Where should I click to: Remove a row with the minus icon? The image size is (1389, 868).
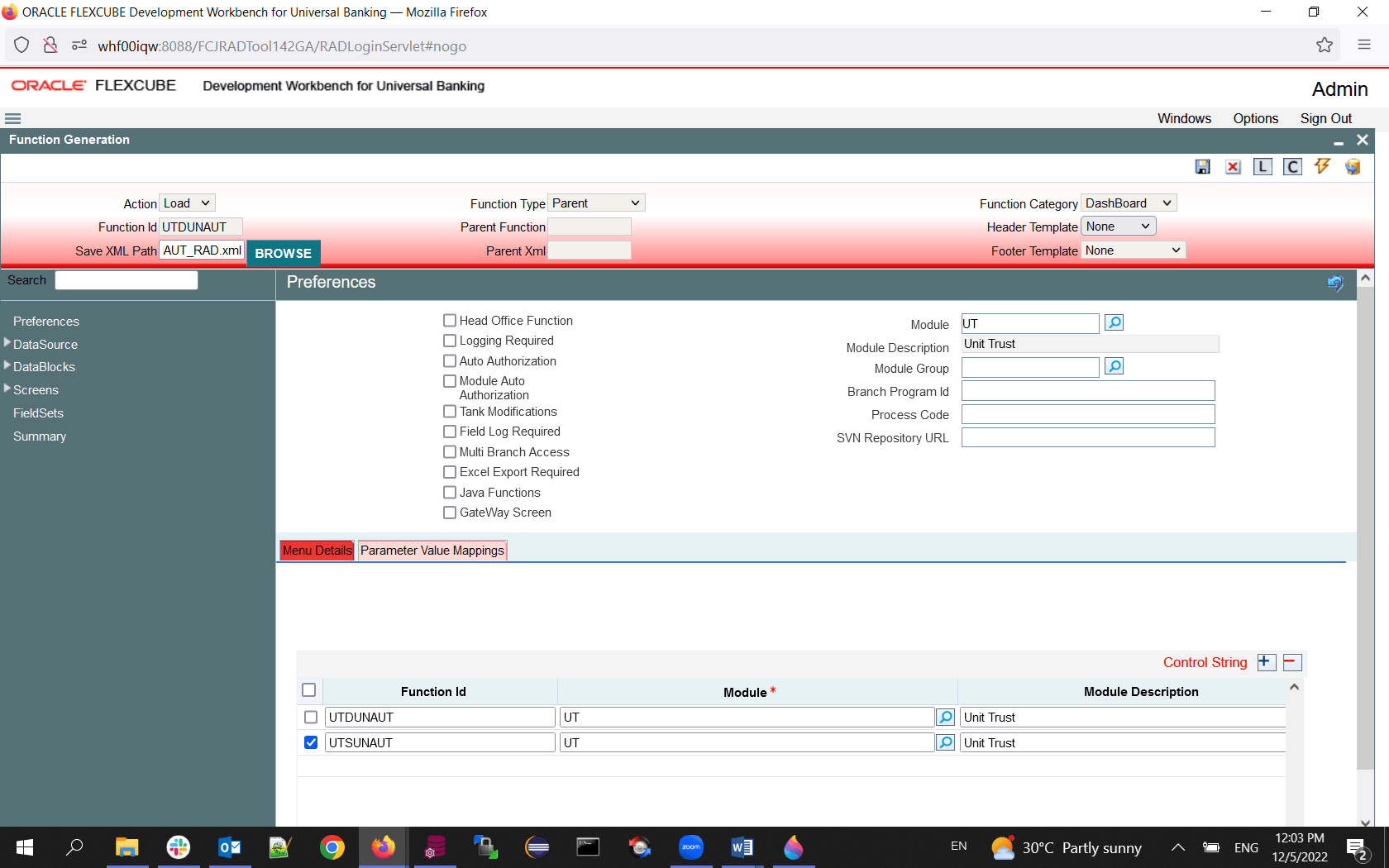pyautogui.click(x=1291, y=662)
